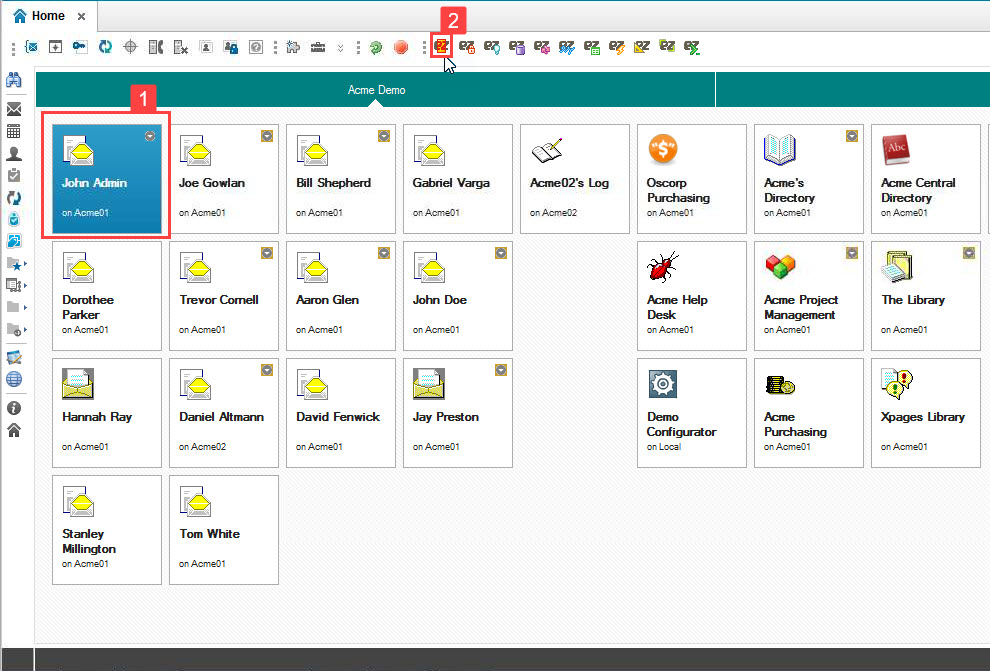The width and height of the screenshot is (990, 671).
Task: Open the Acme Help Desk database tile
Action: 691,296
